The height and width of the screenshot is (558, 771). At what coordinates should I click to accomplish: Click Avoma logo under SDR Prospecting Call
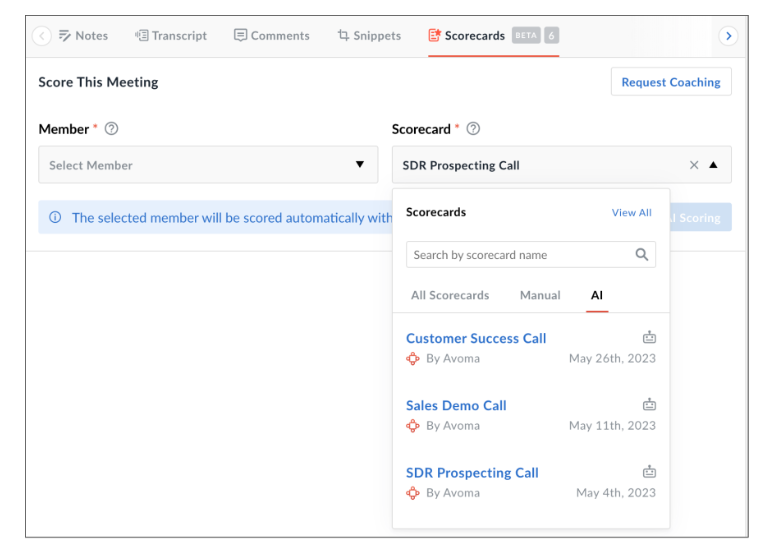coord(413,493)
